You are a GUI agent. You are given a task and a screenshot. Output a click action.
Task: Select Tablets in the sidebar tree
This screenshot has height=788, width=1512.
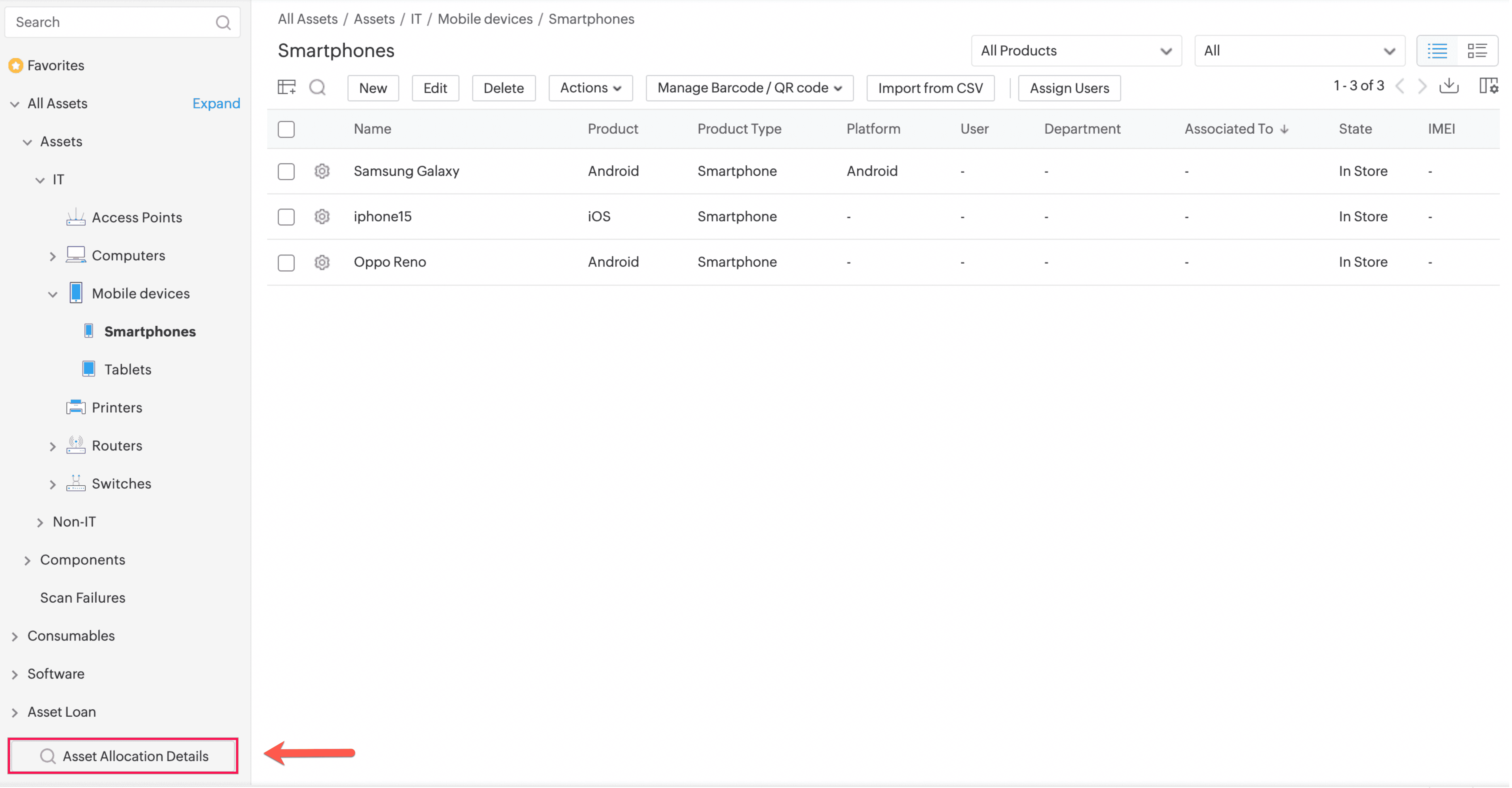(127, 369)
